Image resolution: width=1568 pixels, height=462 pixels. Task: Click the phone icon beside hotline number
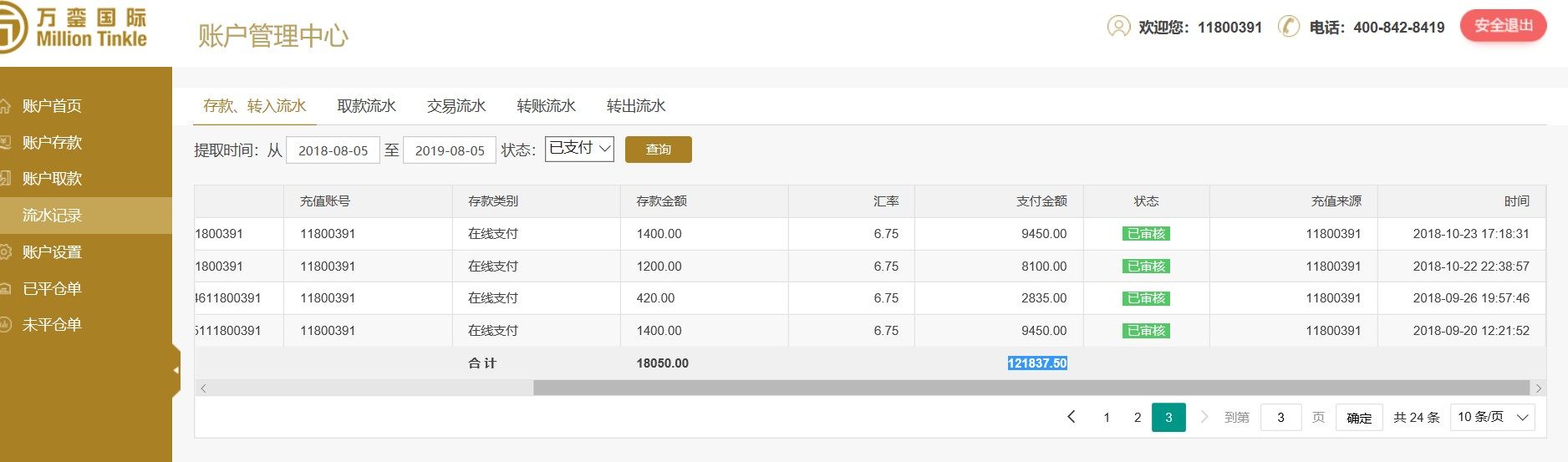[x=1289, y=27]
